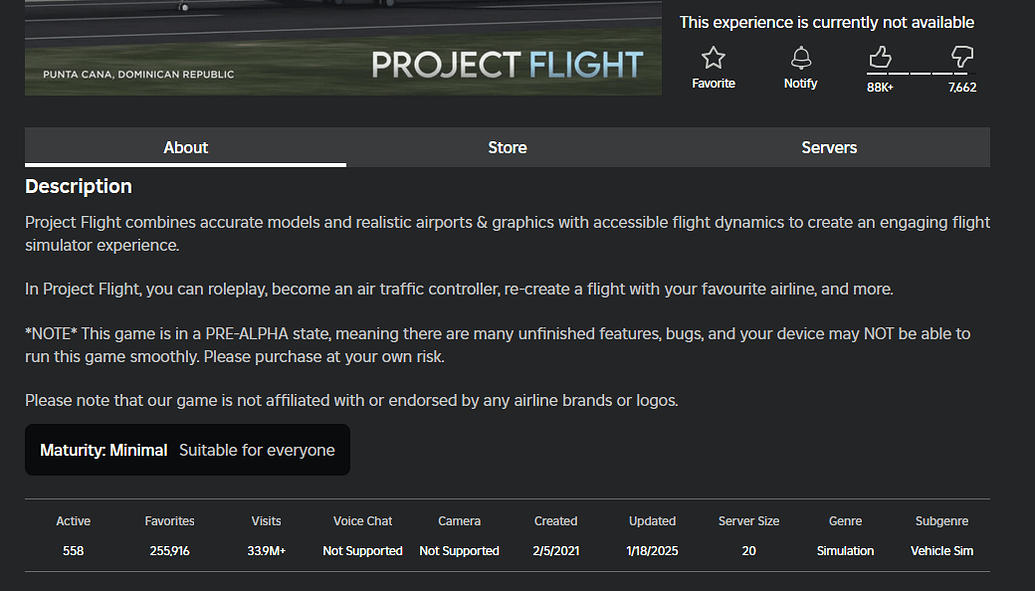
Task: Open the Store tab
Action: click(x=507, y=147)
